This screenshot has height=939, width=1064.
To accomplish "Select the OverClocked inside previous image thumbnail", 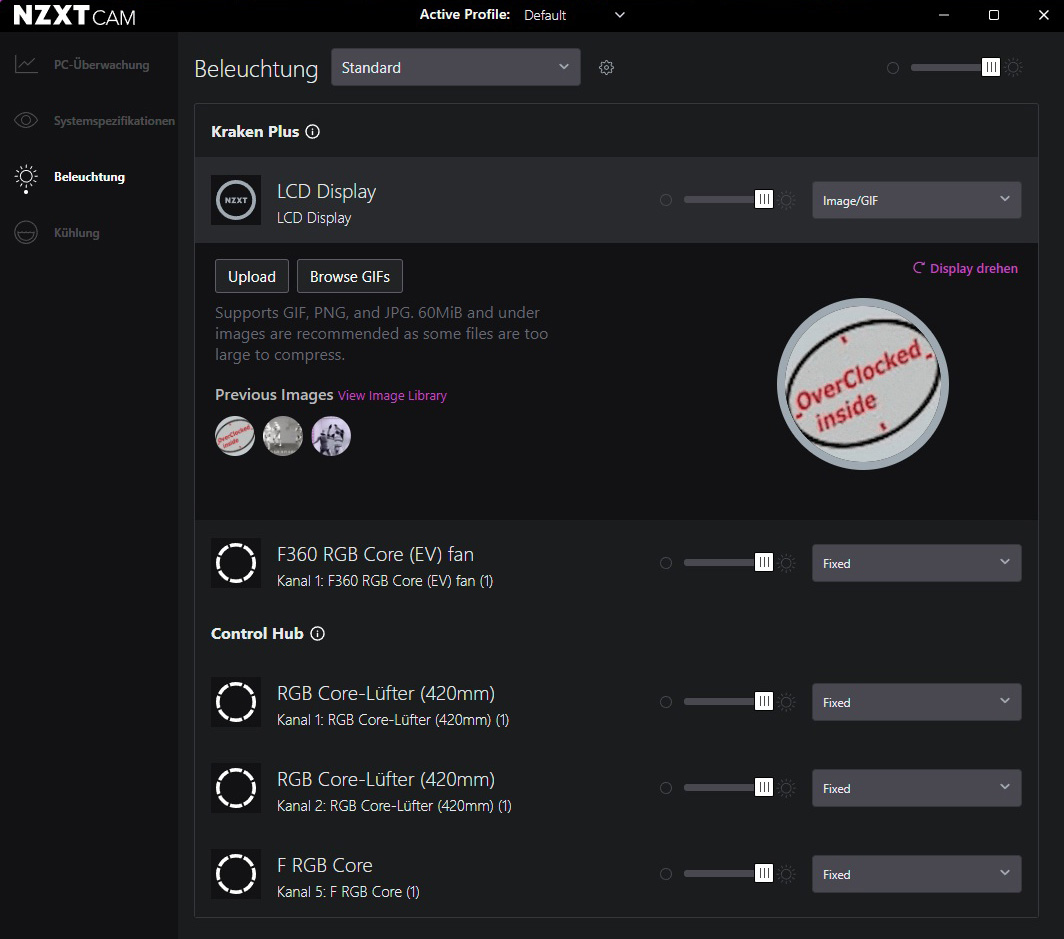I will pos(235,436).
